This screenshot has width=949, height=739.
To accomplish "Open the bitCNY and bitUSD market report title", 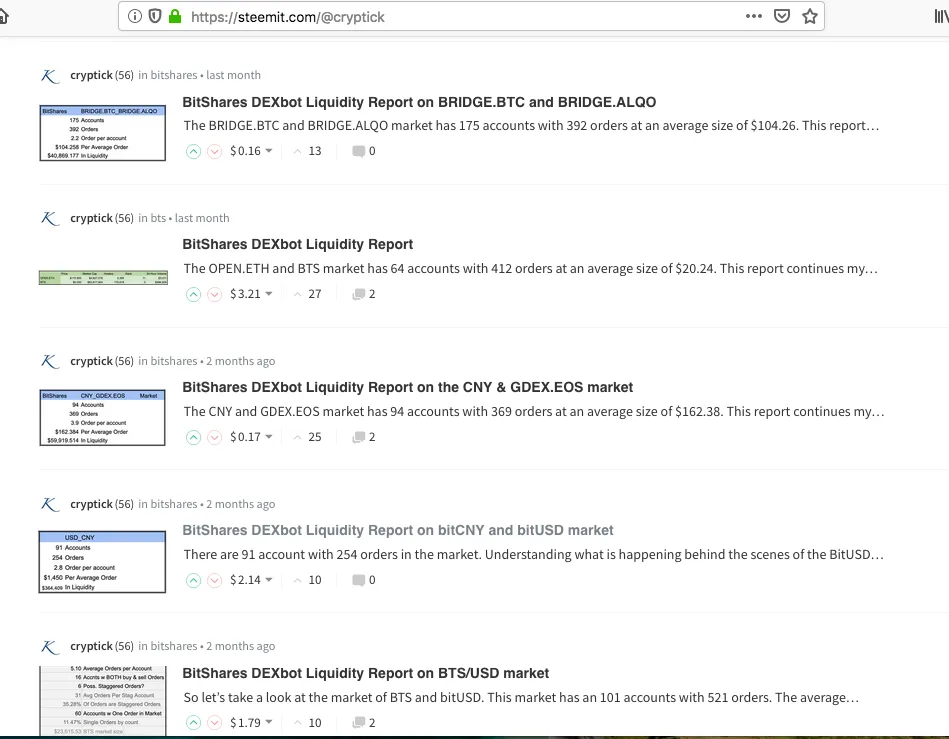I will pos(398,530).
